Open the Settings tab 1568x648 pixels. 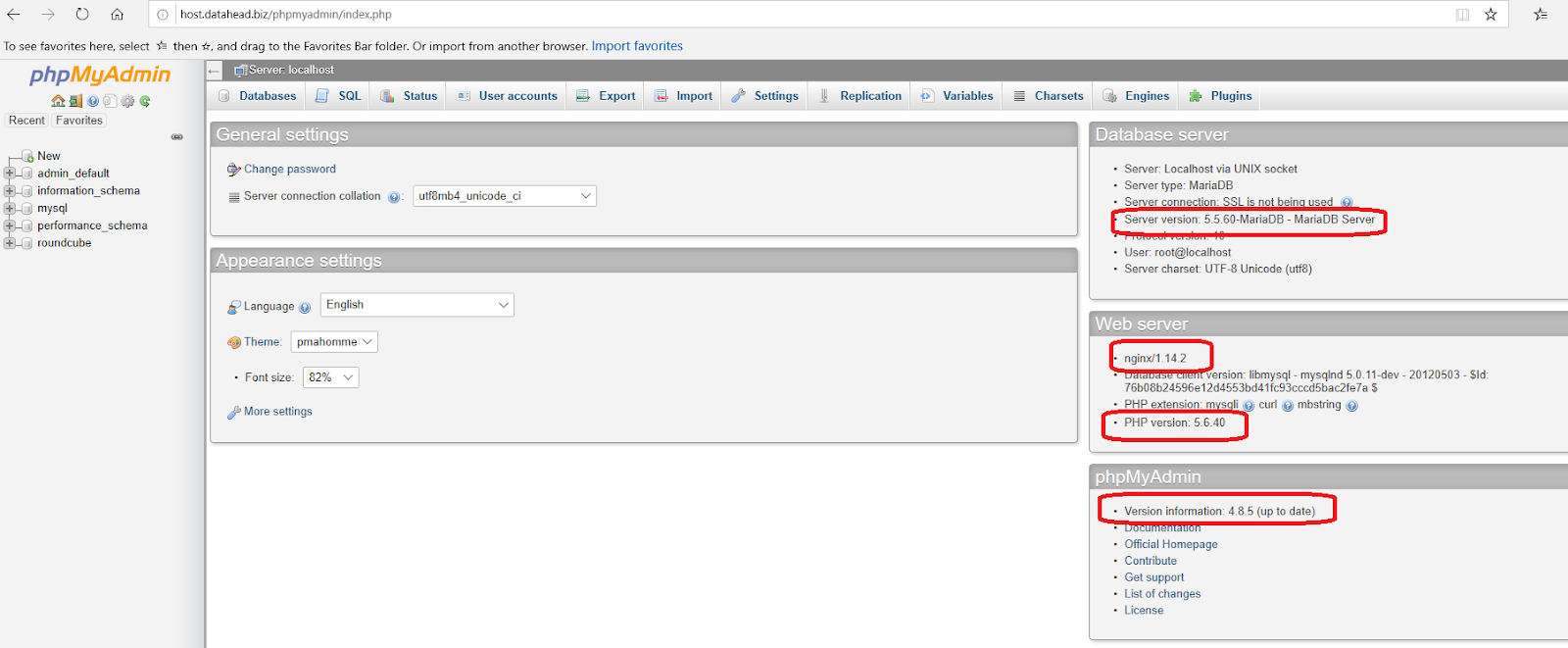click(765, 96)
